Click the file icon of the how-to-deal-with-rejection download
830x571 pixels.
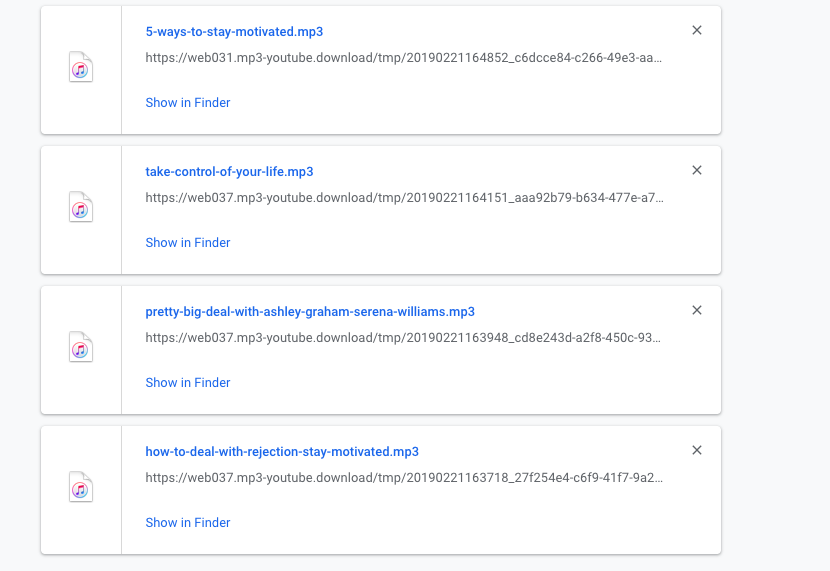(81, 489)
